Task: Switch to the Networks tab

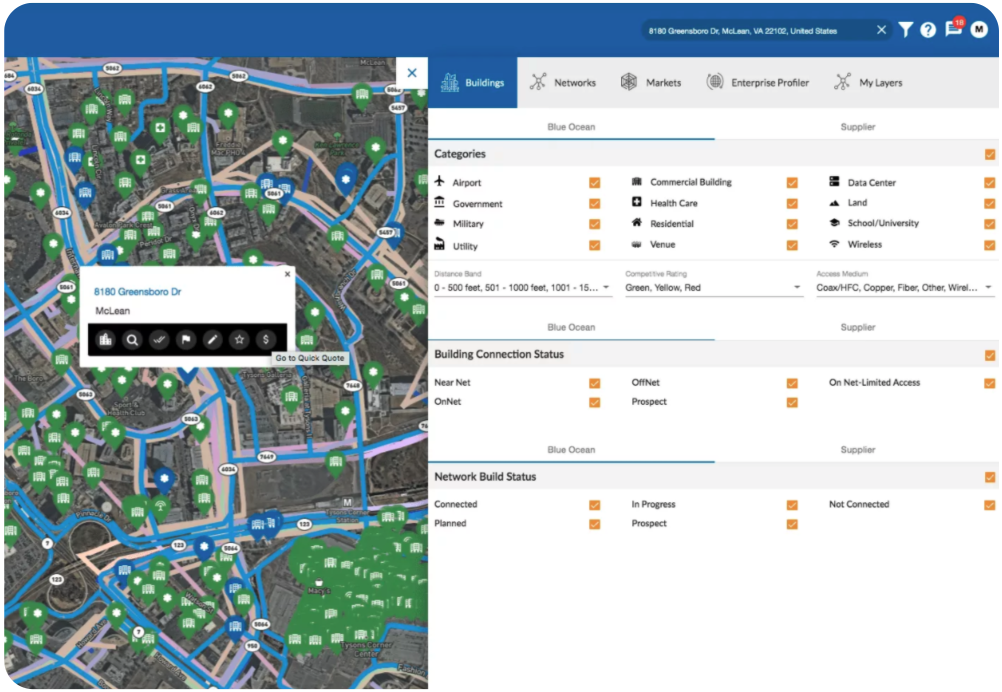Action: click(x=563, y=83)
